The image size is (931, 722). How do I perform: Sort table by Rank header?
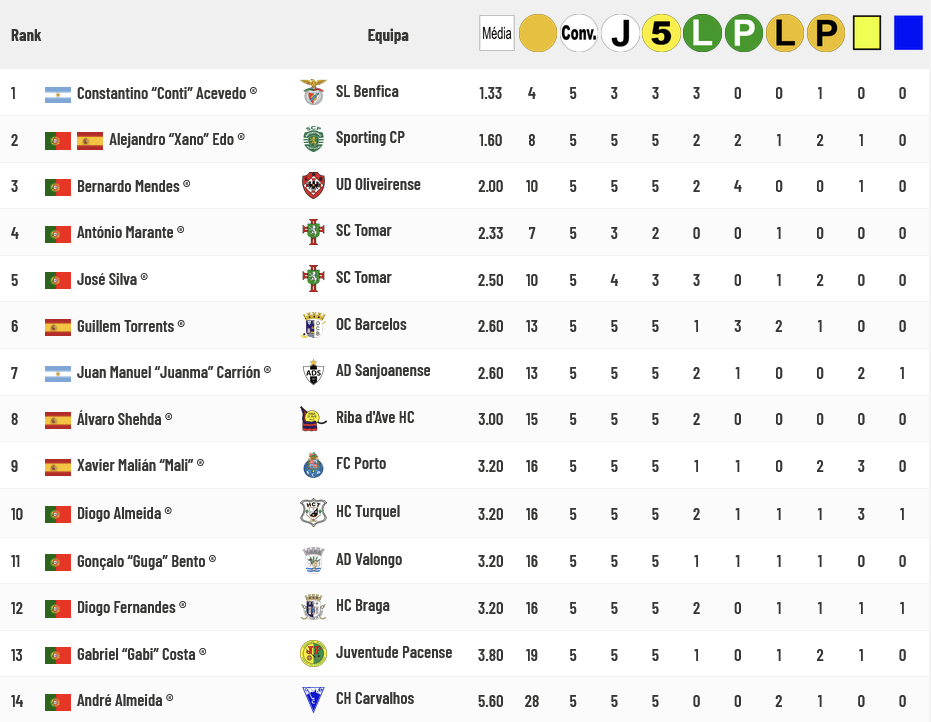pos(26,35)
